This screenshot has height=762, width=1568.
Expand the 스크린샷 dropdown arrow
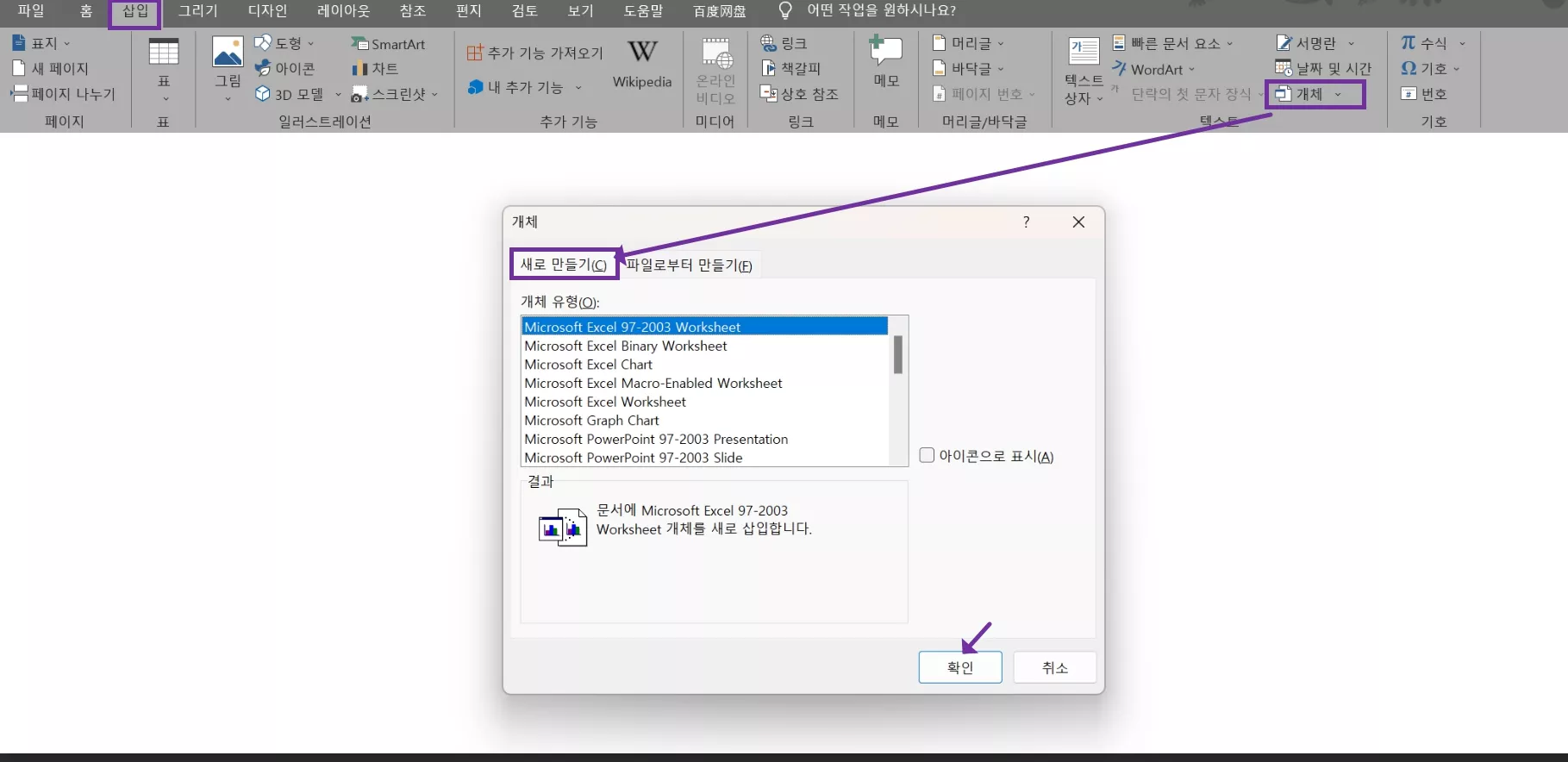click(x=434, y=95)
